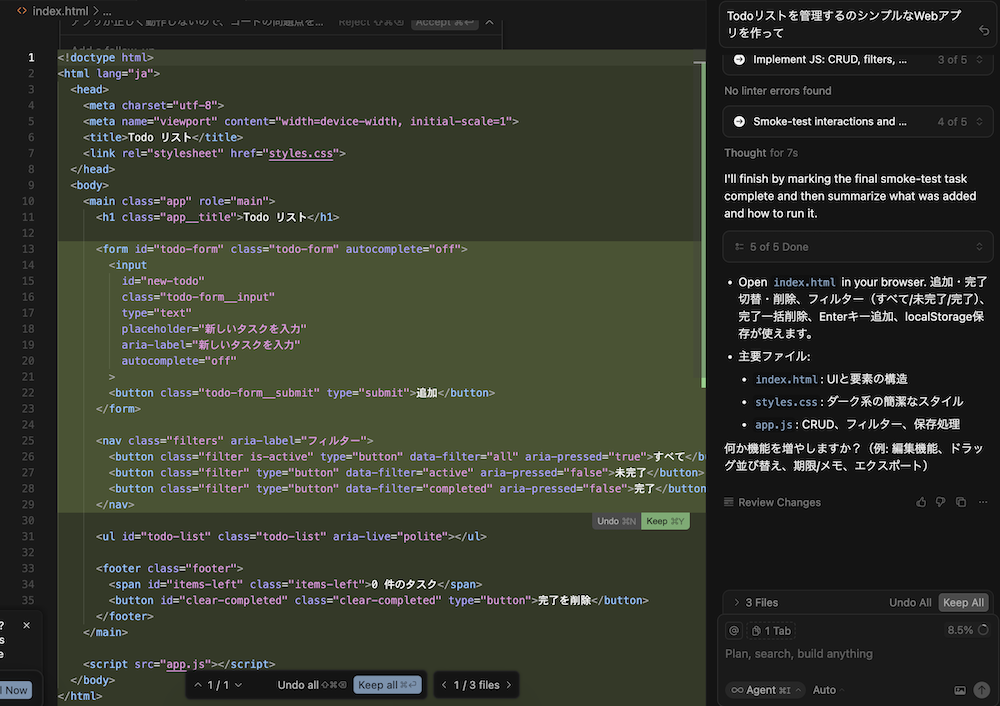Click the 1 Tab context pill
Image resolution: width=1000 pixels, height=706 pixels.
(771, 630)
